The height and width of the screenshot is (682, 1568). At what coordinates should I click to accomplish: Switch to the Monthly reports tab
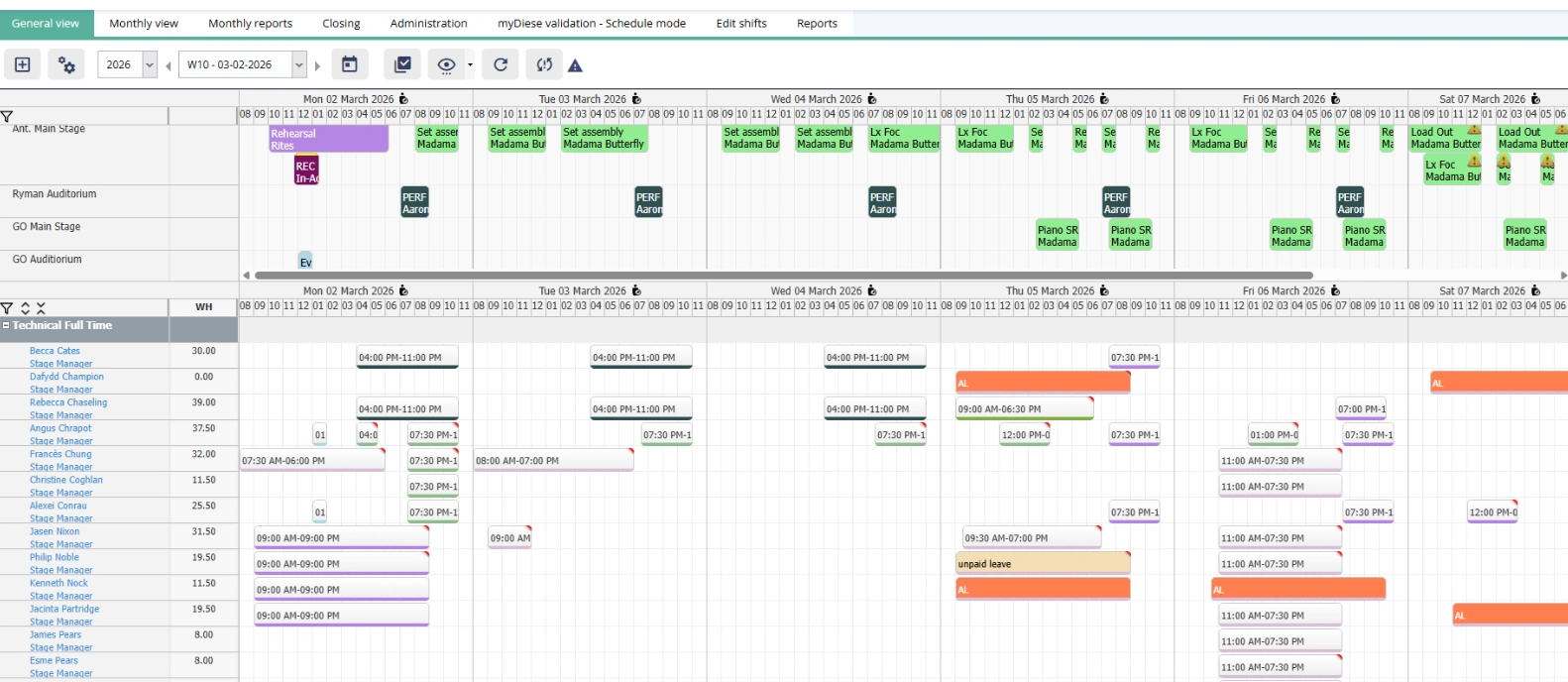[x=250, y=23]
